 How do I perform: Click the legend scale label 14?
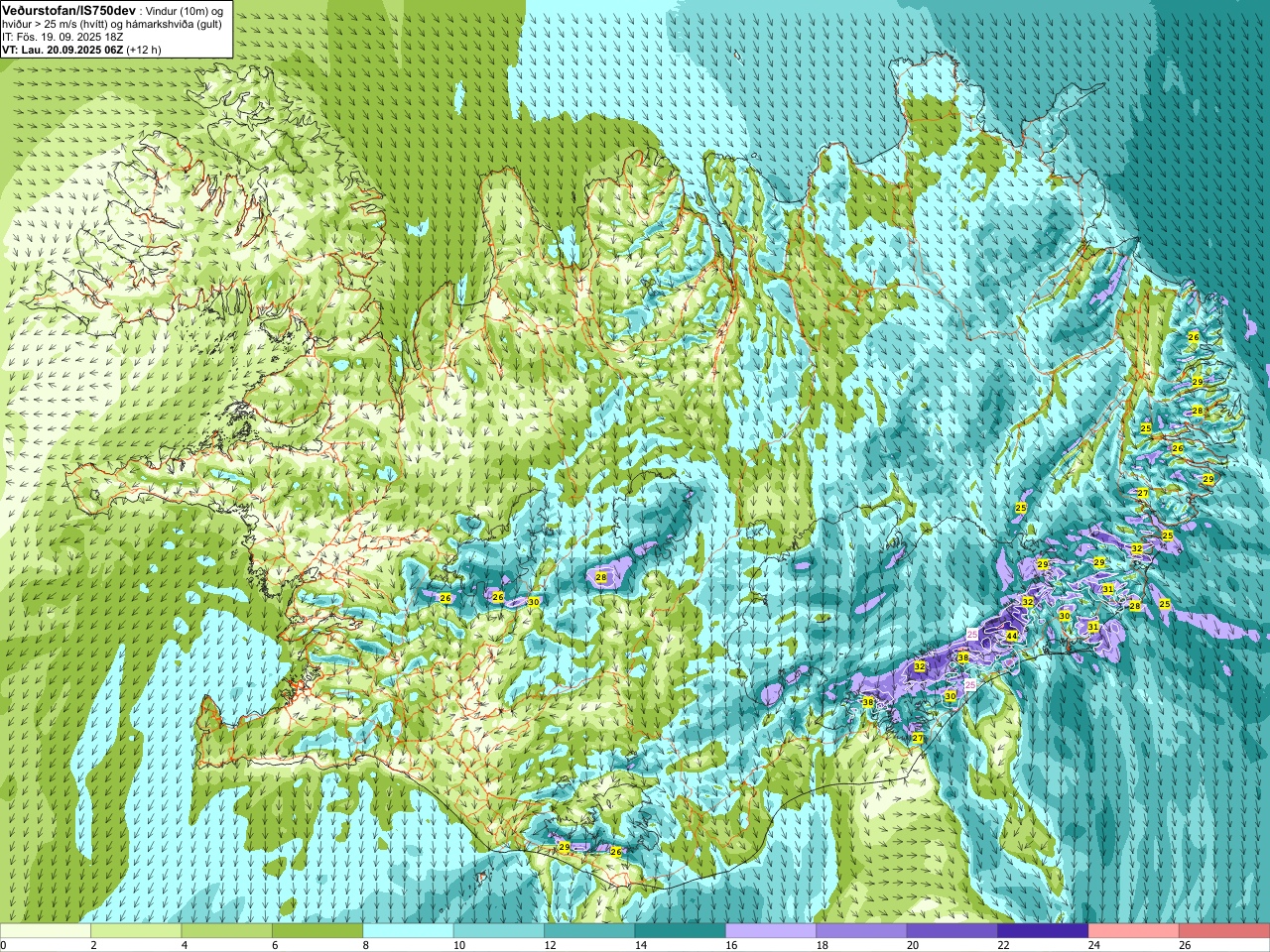pyautogui.click(x=640, y=946)
